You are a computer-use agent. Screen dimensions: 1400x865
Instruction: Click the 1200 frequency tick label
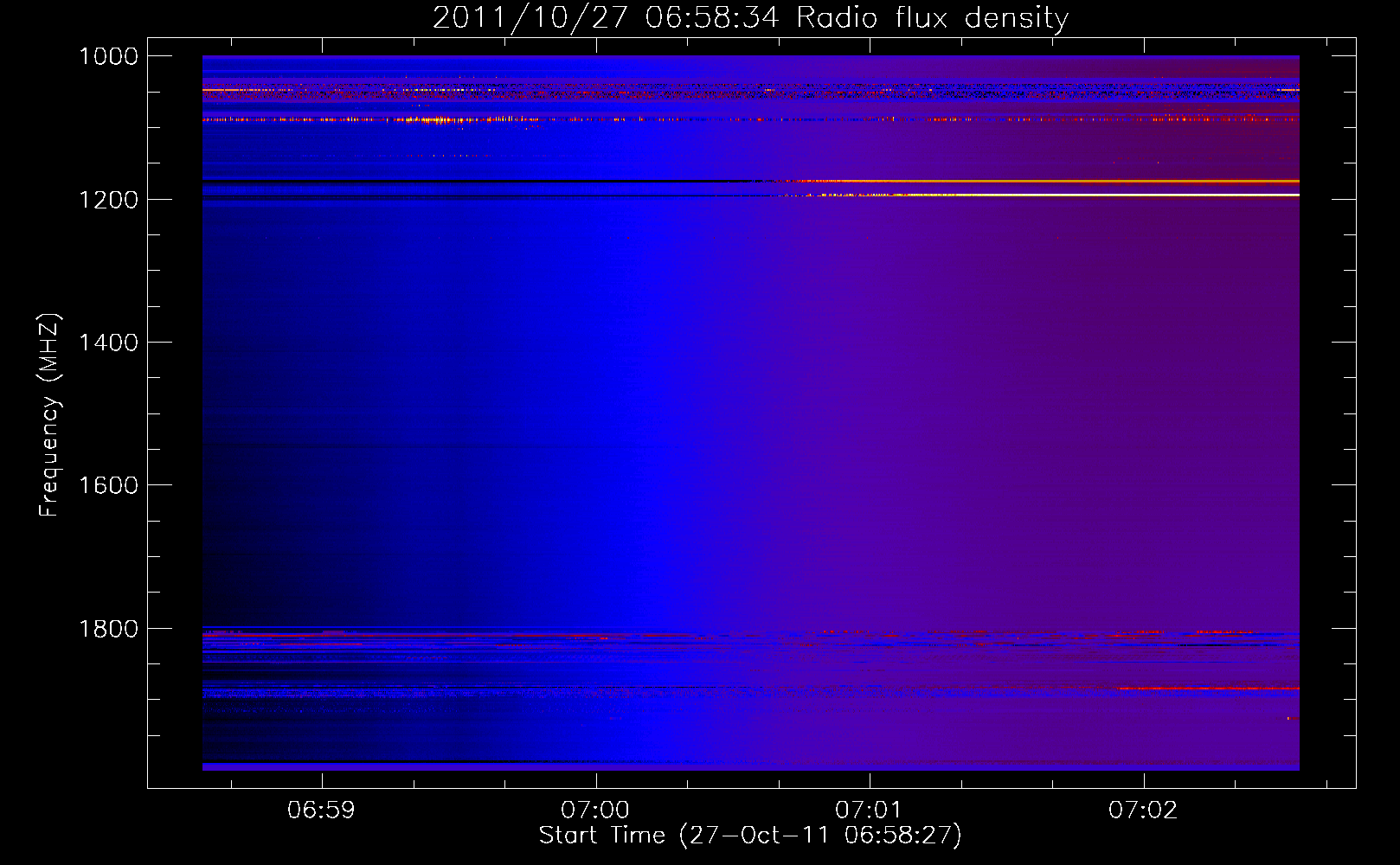(x=108, y=200)
